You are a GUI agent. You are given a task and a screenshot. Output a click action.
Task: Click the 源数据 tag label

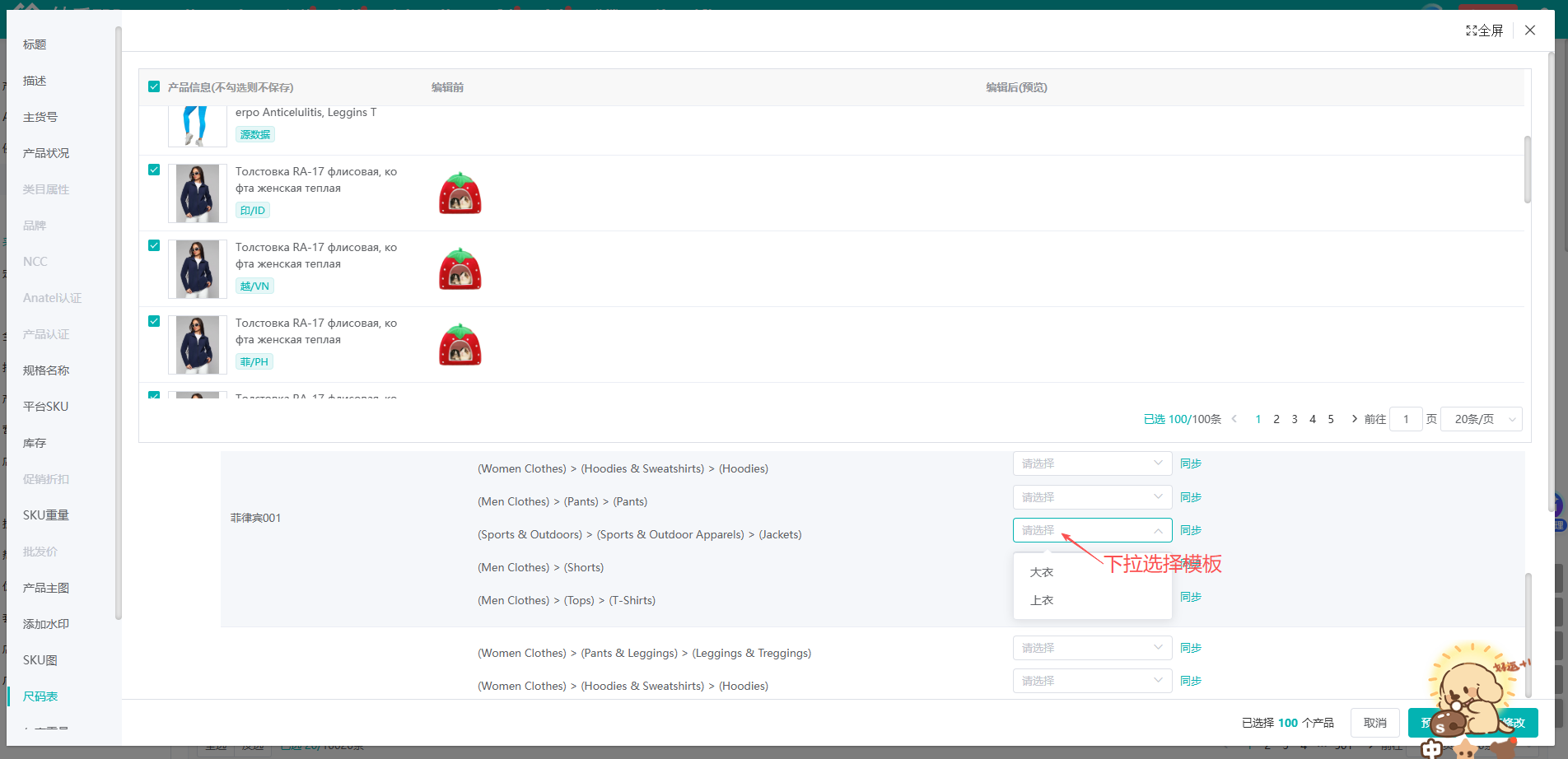255,134
